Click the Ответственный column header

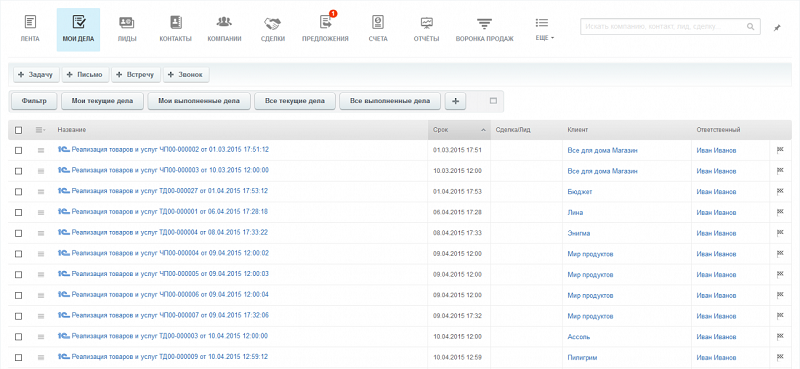(718, 130)
